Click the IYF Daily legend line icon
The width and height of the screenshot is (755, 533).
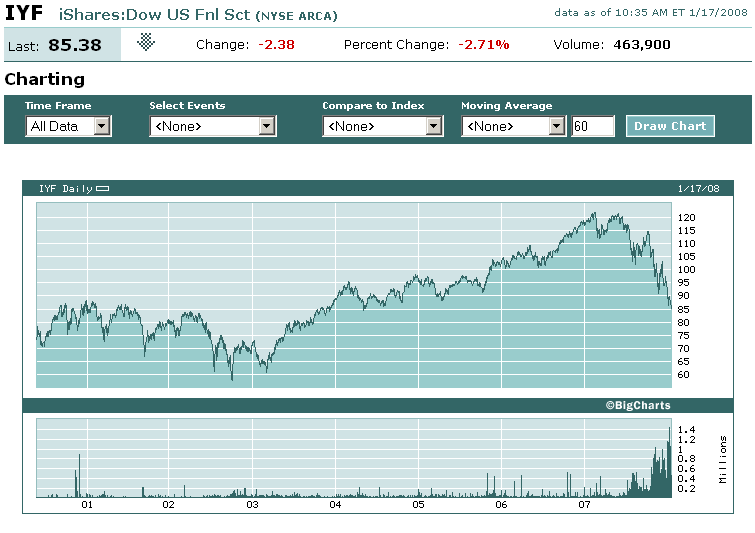pos(102,189)
